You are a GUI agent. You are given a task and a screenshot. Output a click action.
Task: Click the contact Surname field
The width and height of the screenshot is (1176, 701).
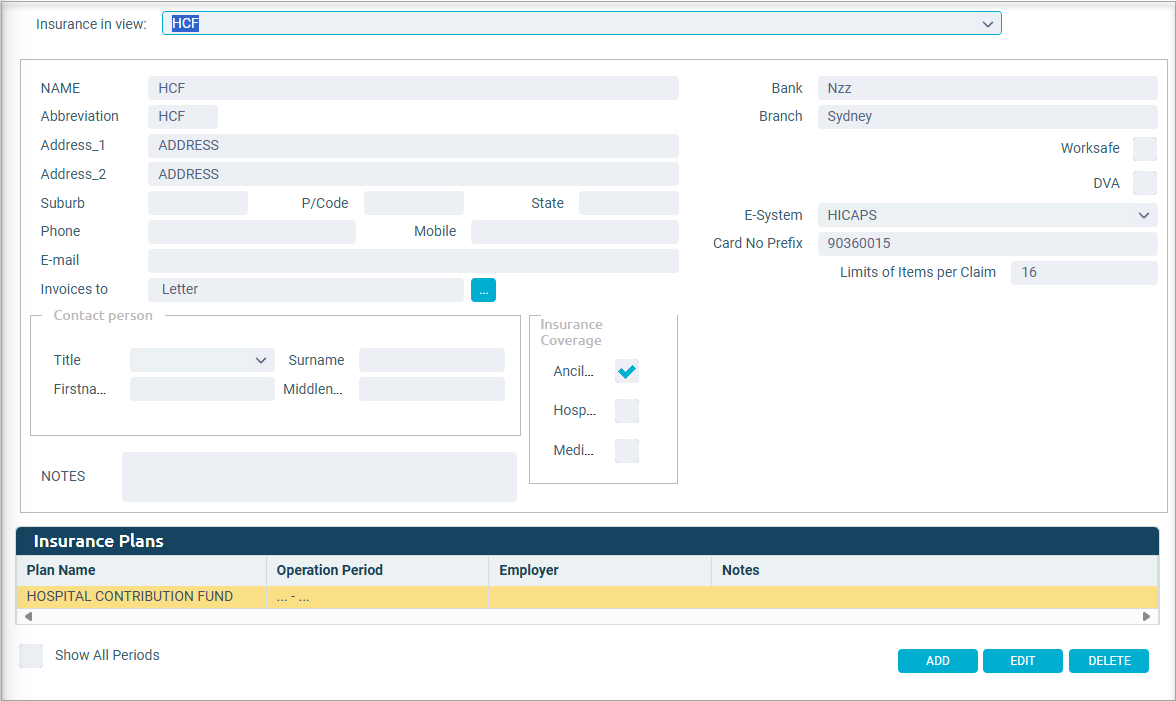click(x=432, y=360)
